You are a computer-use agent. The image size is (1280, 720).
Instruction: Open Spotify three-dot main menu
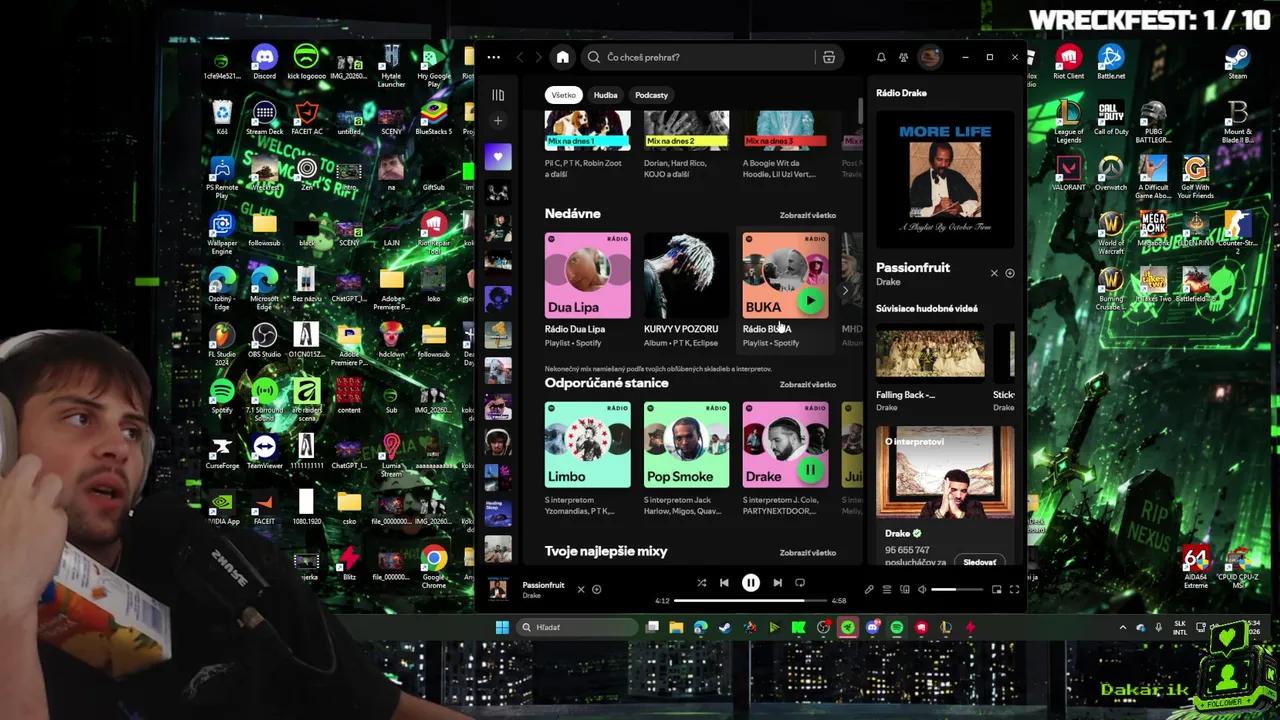tap(493, 57)
